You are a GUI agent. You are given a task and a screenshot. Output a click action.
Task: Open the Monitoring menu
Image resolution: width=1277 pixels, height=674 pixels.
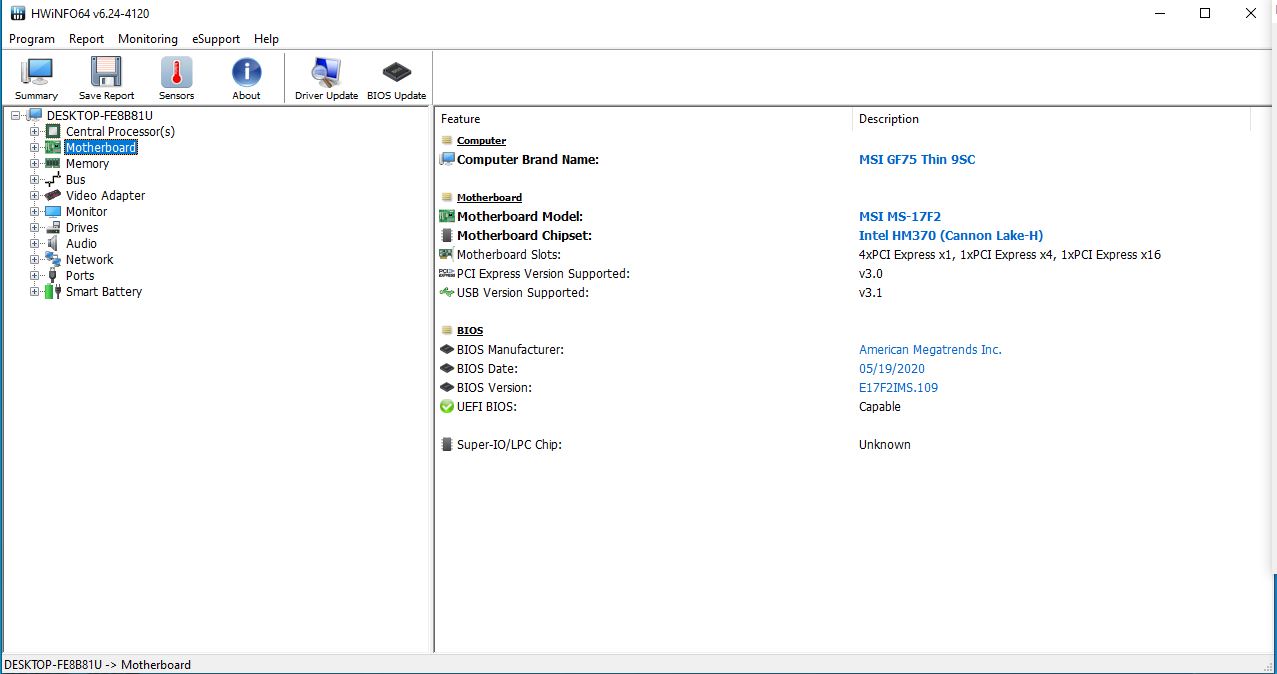point(148,39)
